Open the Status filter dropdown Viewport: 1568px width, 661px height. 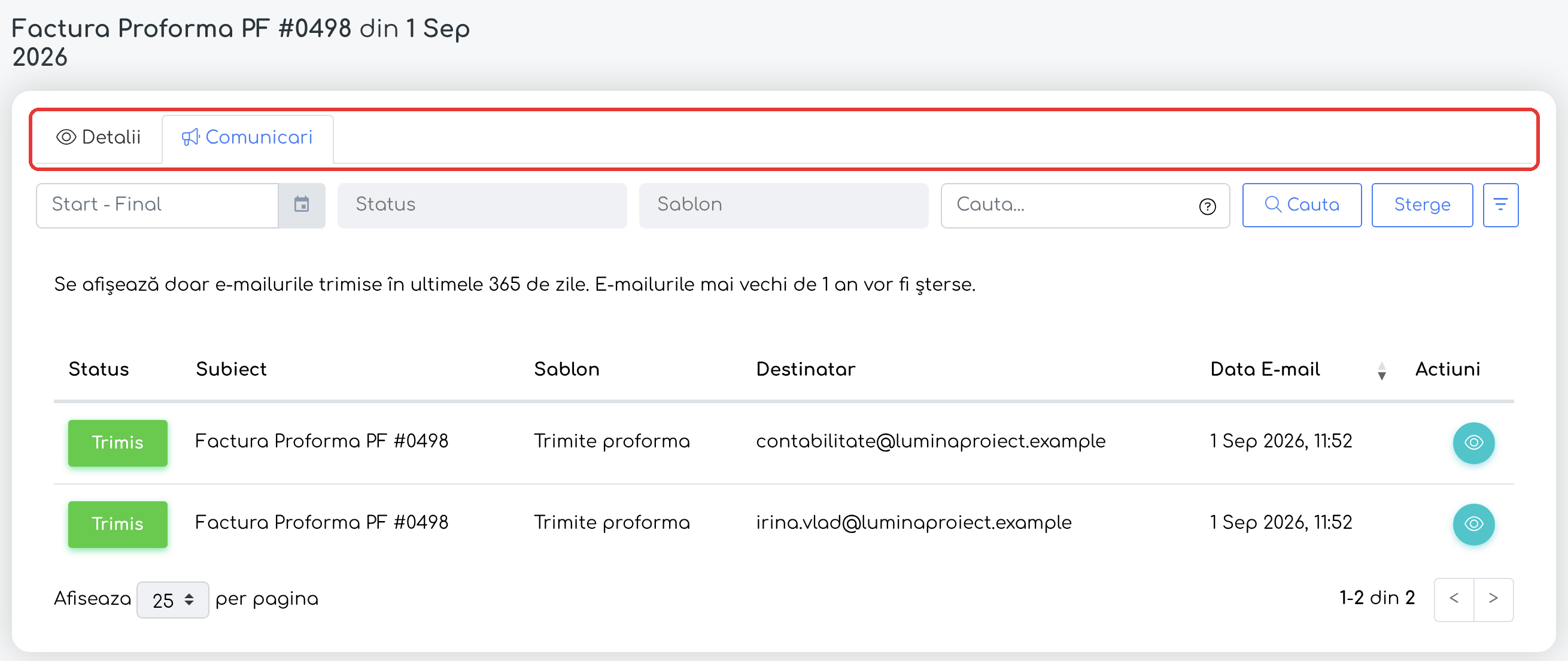click(x=482, y=205)
